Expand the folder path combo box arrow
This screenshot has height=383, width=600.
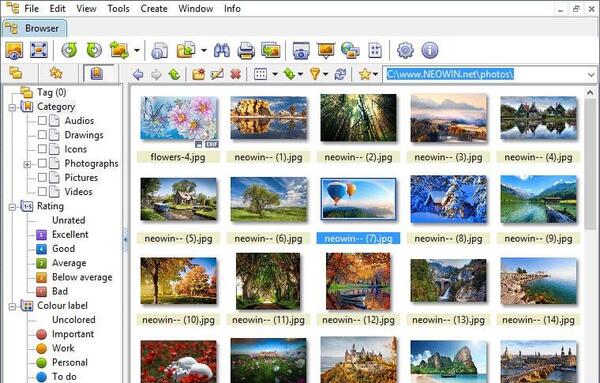[591, 74]
